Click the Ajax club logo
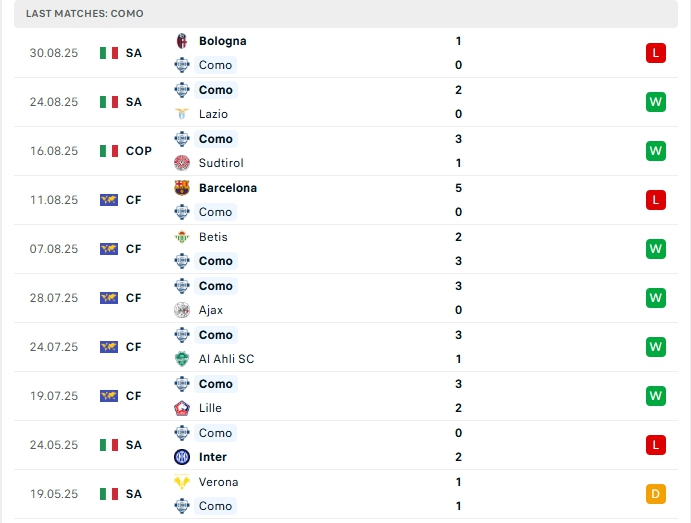 coord(181,310)
